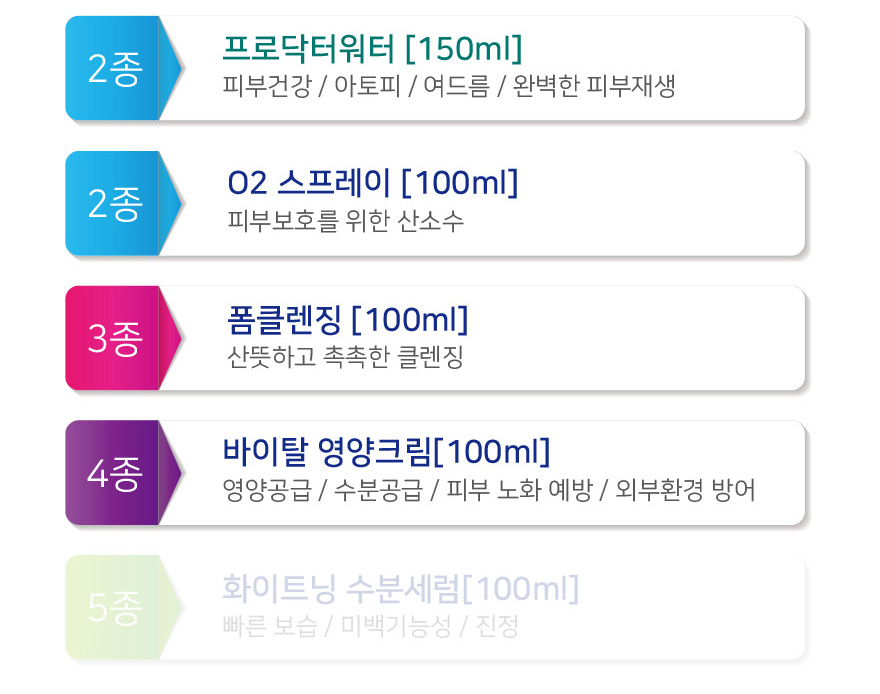Open the 화이트닝 수분세럼[100ml] title
Screen dimensions: 880x694
400,588
